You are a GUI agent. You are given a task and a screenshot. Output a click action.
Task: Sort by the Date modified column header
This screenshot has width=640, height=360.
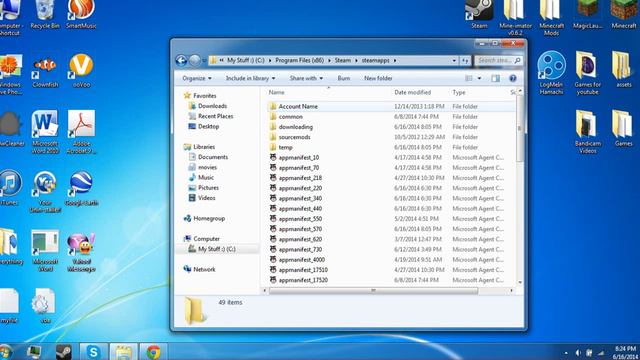click(x=412, y=93)
